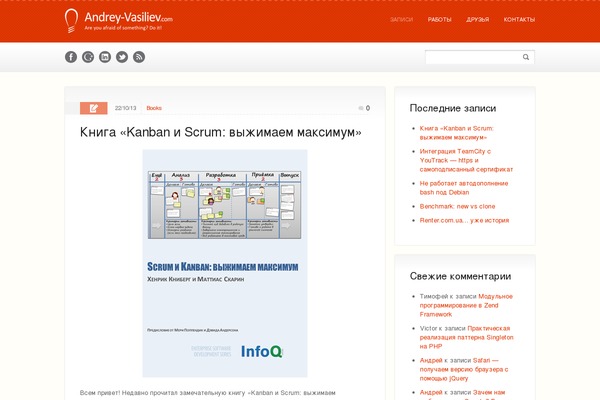Open comment link Практическая реализация паттерна Singleton
600x400 pixels.
(x=466, y=337)
